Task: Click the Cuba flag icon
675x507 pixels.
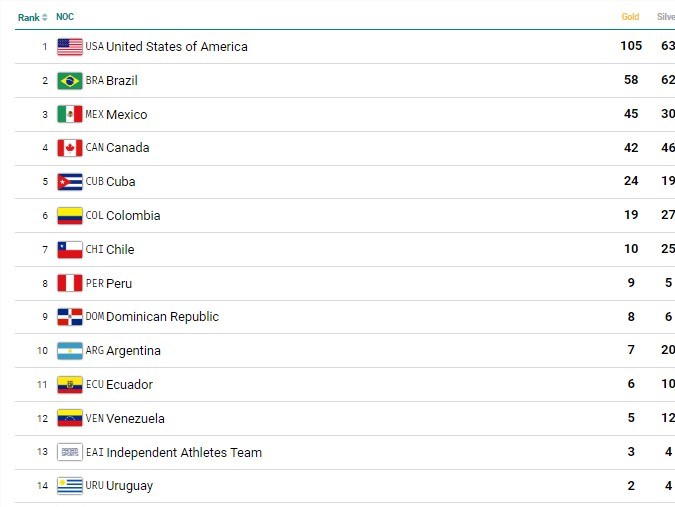Action: click(x=69, y=182)
